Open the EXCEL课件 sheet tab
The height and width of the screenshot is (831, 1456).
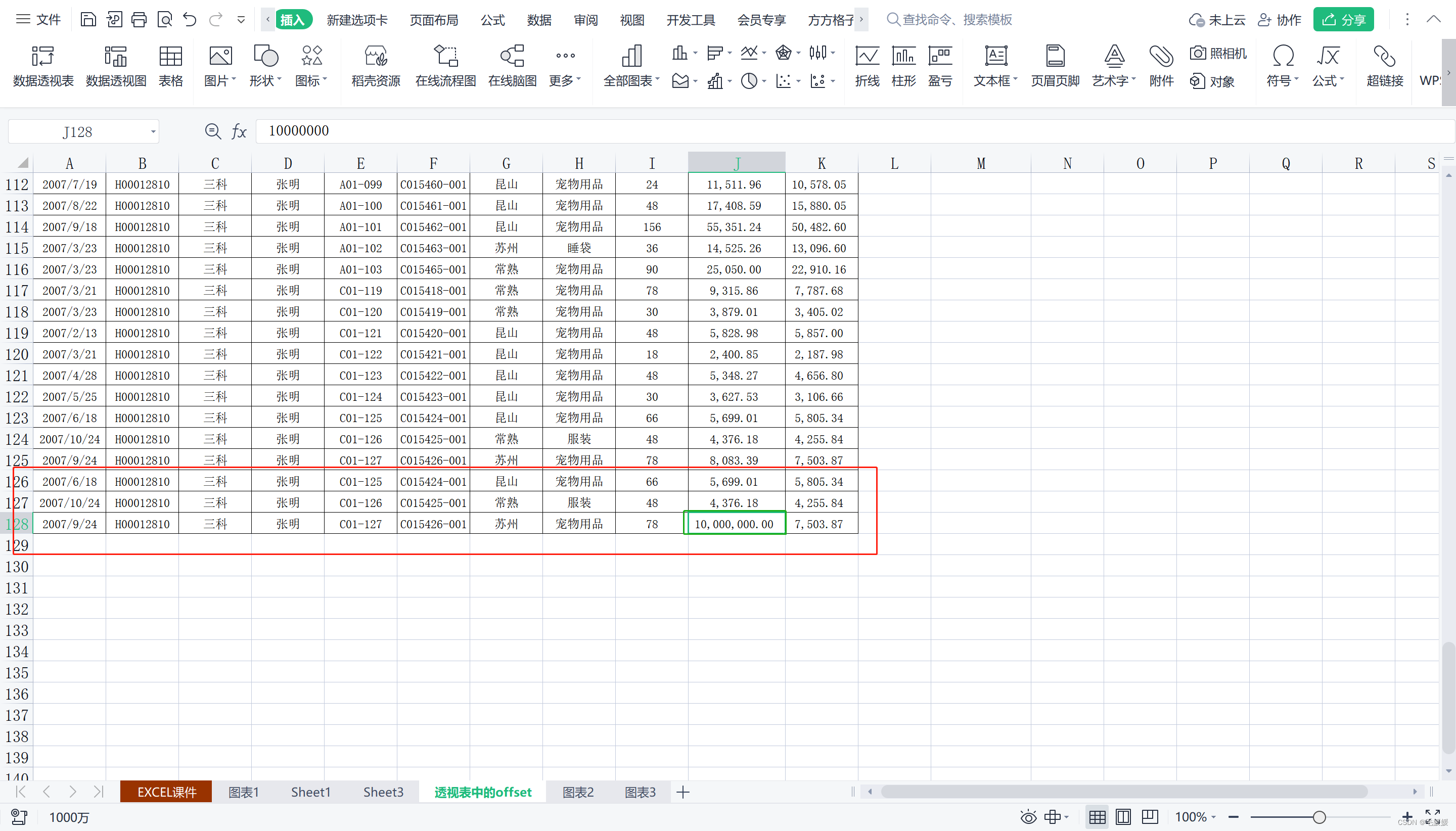click(x=166, y=792)
